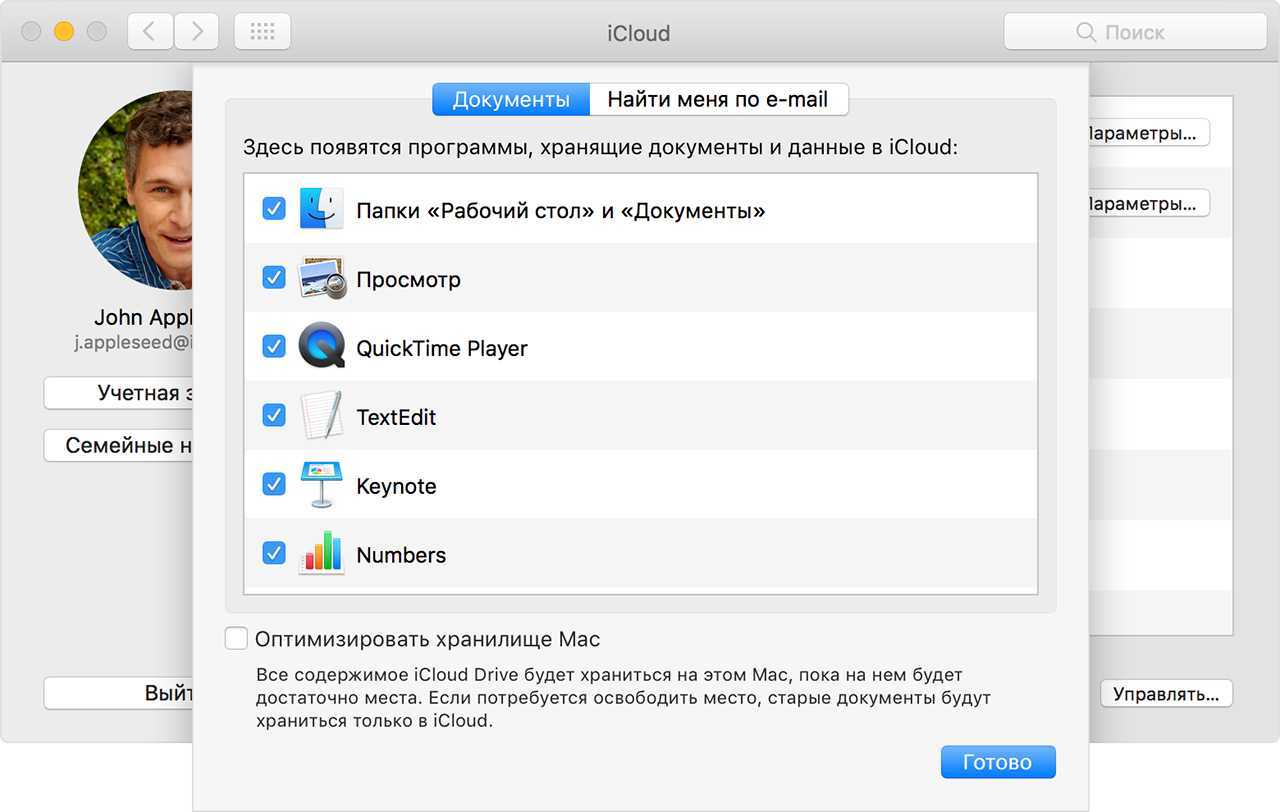The image size is (1280, 812).
Task: Click the Keynote app icon
Action: [x=321, y=485]
